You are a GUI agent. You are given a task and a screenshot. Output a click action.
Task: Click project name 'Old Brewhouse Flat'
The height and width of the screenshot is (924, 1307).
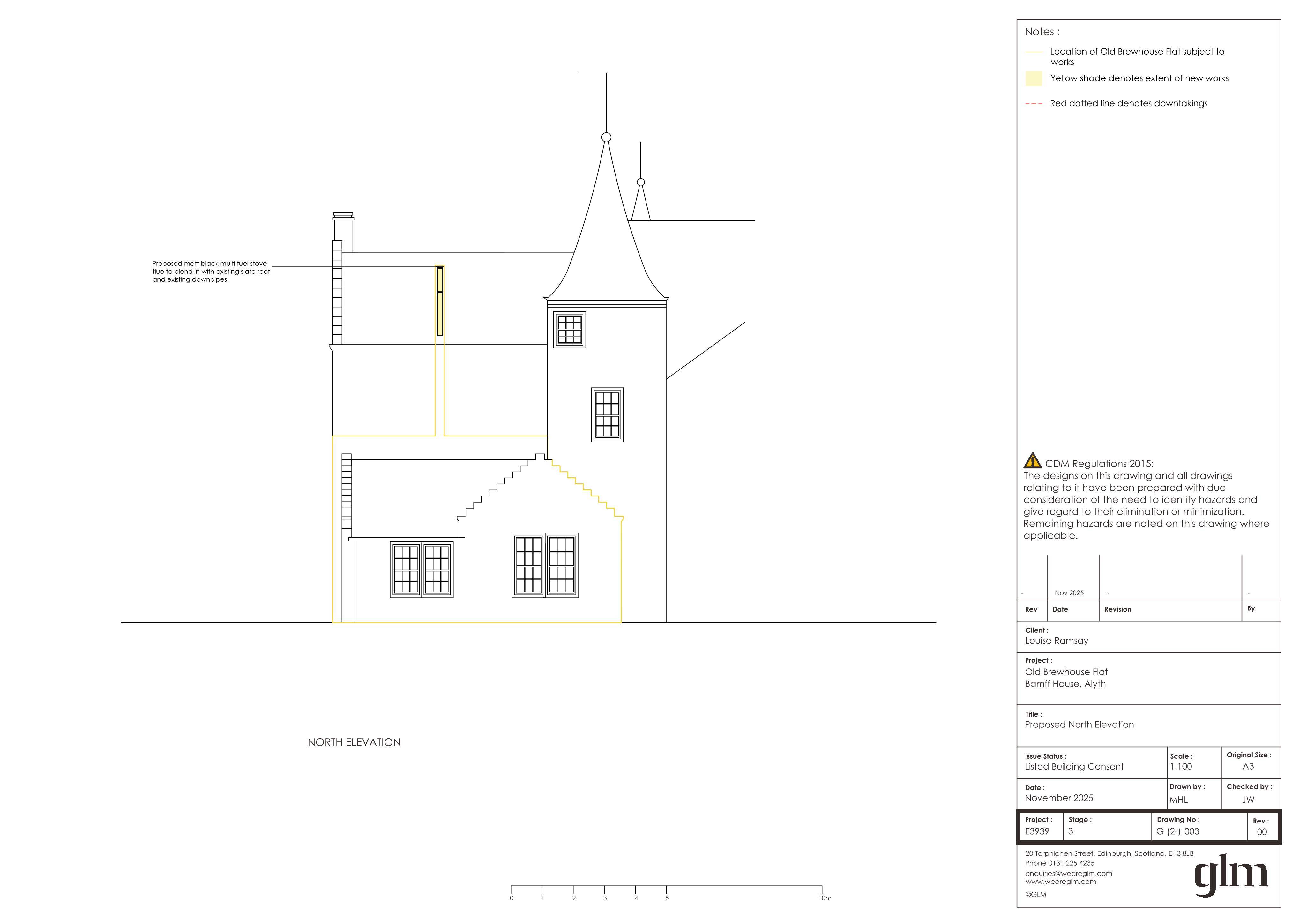click(x=1066, y=672)
